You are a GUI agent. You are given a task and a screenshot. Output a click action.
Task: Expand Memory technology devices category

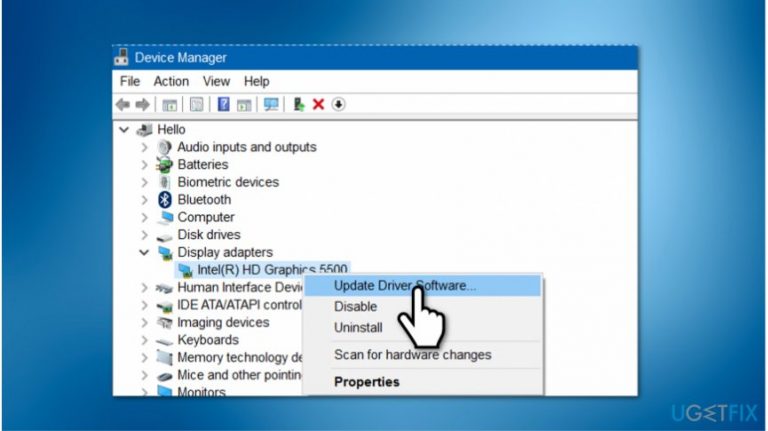point(144,358)
